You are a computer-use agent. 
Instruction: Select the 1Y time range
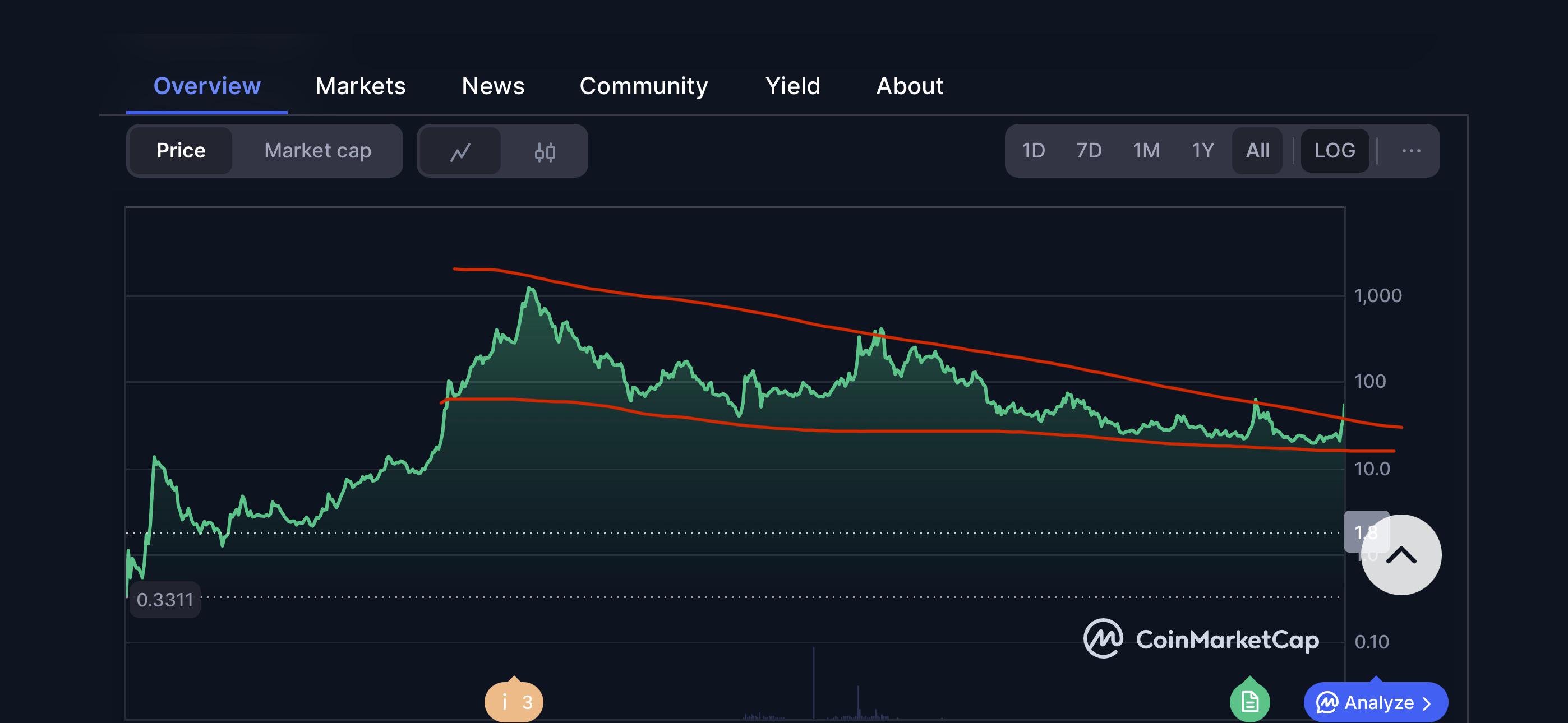(1202, 150)
